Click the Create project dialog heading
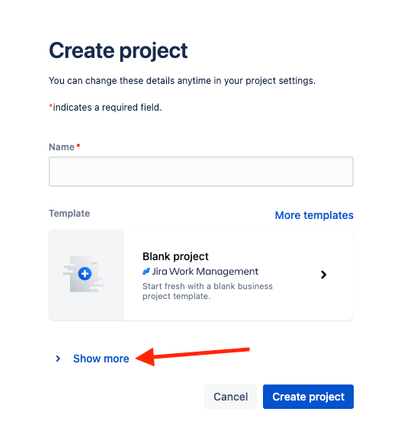This screenshot has height=444, width=410. click(x=118, y=51)
